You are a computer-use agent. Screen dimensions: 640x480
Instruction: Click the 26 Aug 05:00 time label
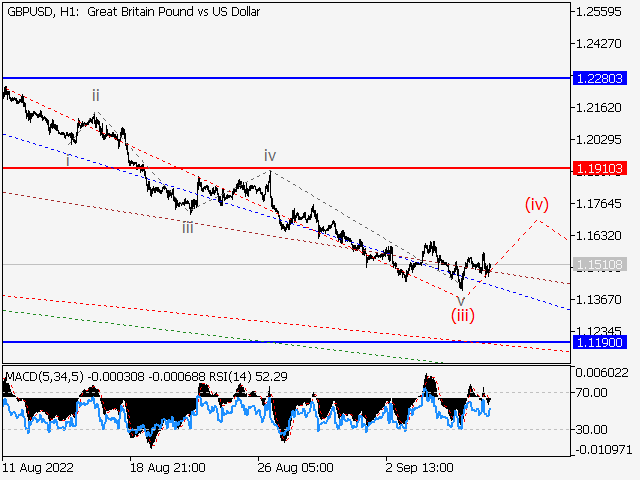point(296,467)
